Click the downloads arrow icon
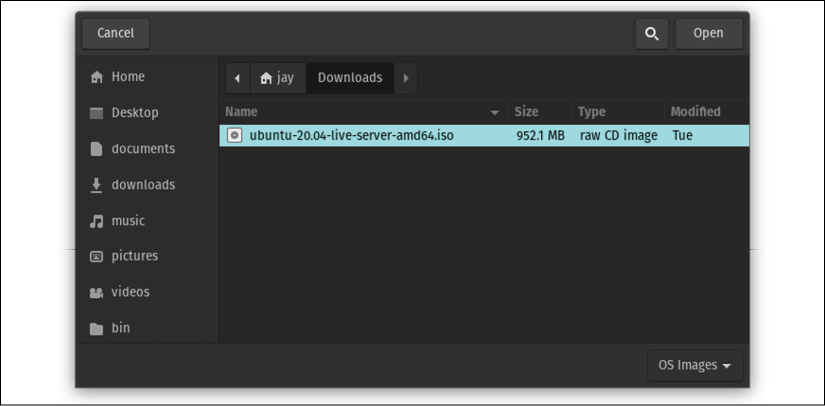Viewport: 825px width, 406px height. [96, 185]
